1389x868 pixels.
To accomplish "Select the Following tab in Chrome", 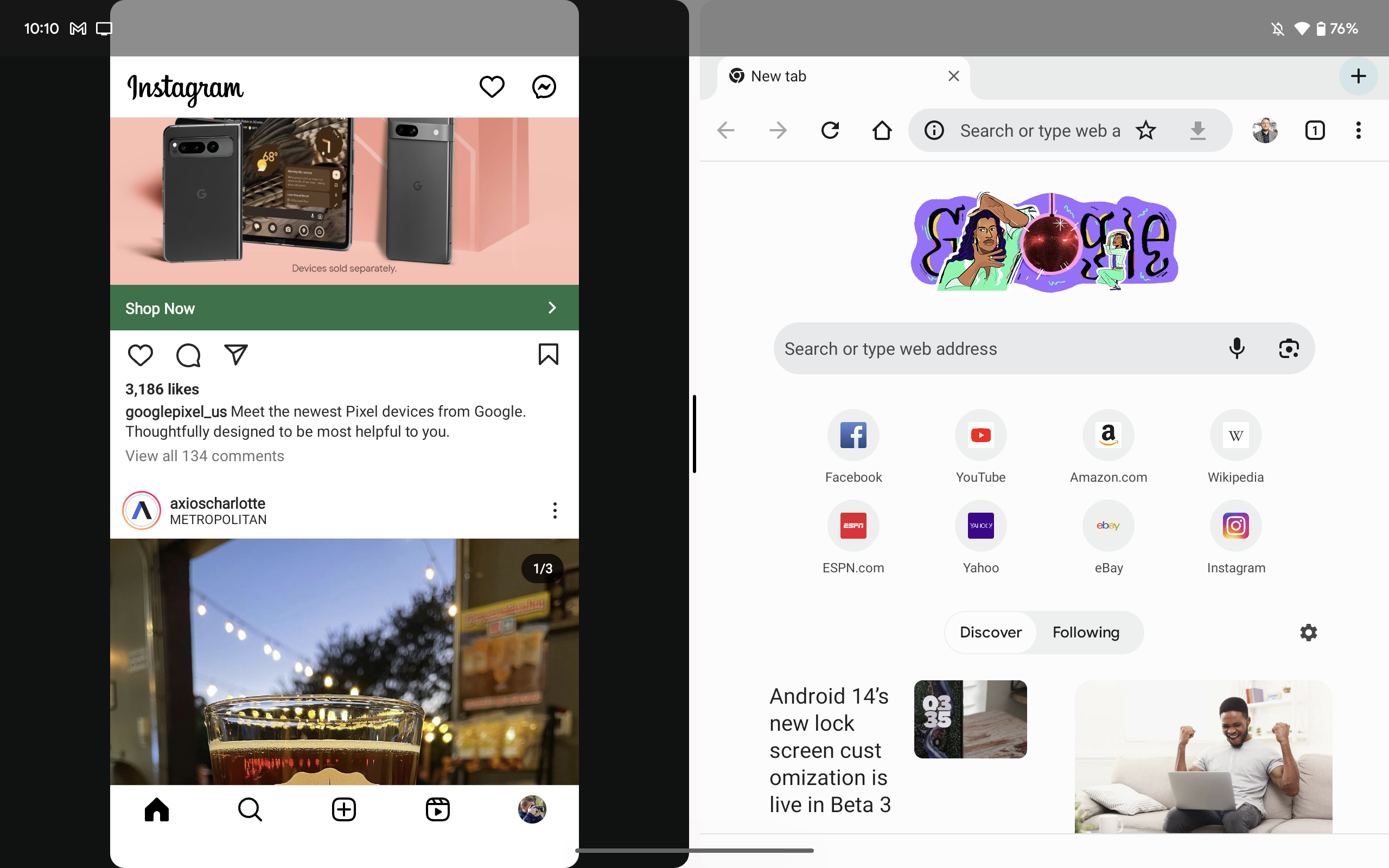I will pyautogui.click(x=1085, y=631).
